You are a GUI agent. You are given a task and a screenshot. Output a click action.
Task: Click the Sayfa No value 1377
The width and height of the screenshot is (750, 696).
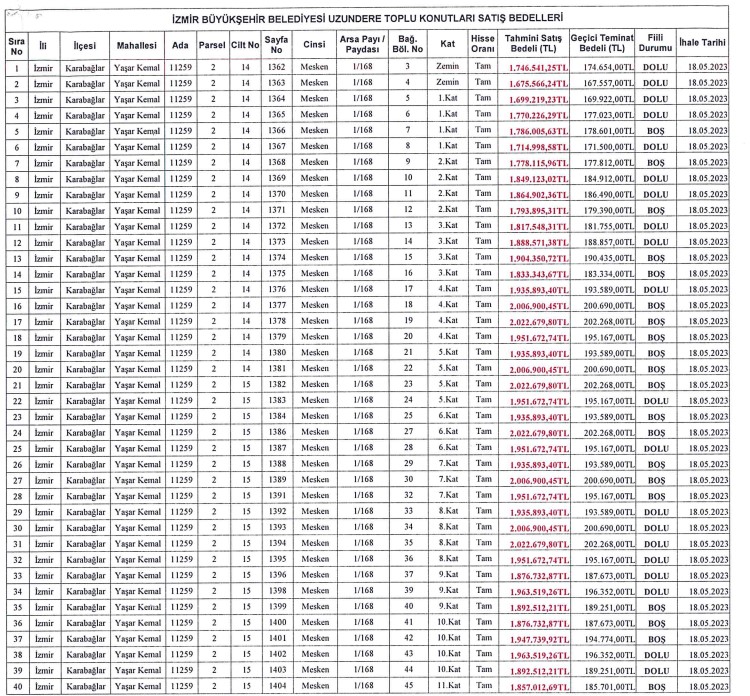coord(277,305)
